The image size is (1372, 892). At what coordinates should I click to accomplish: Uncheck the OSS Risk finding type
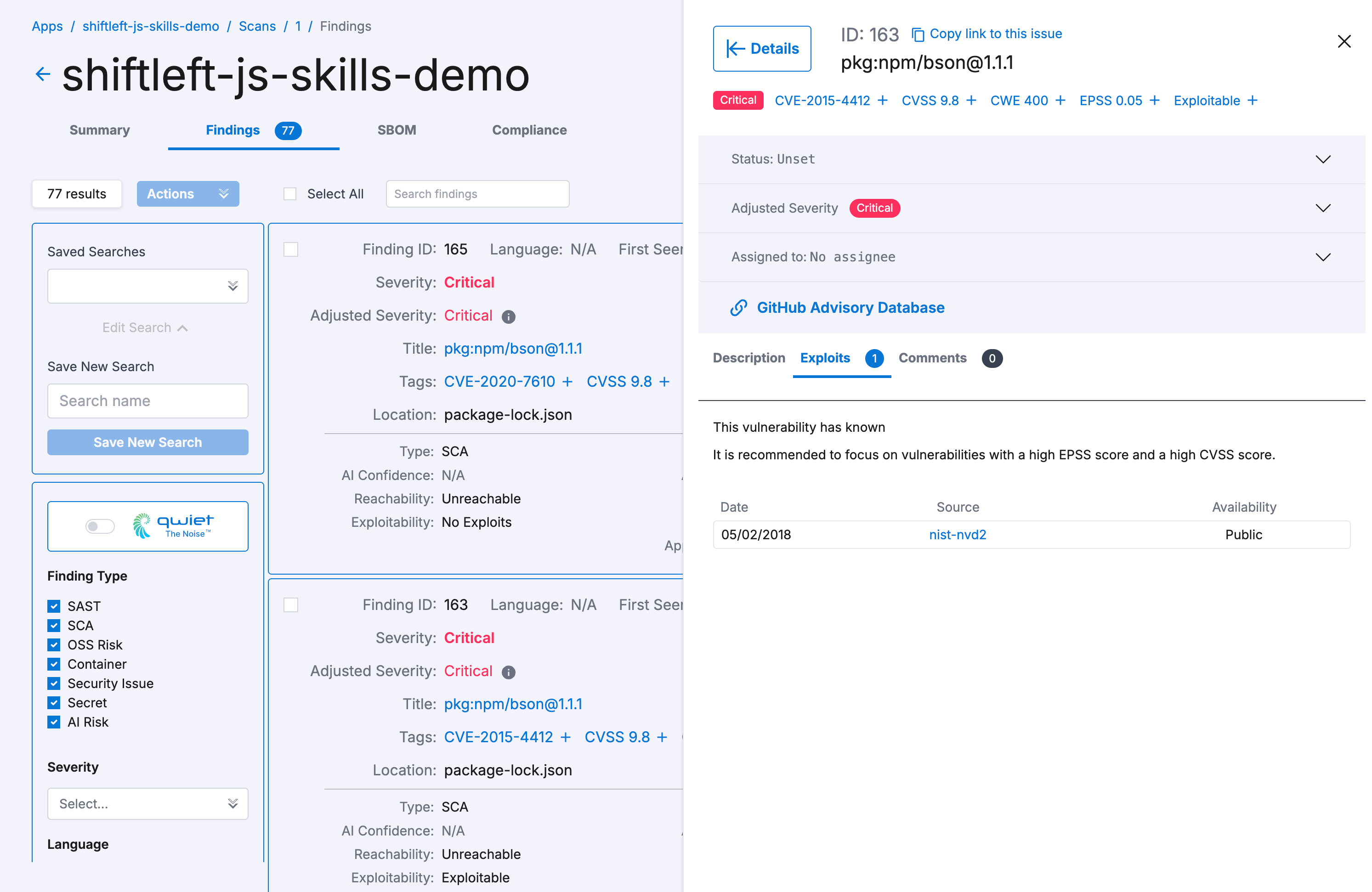click(54, 645)
